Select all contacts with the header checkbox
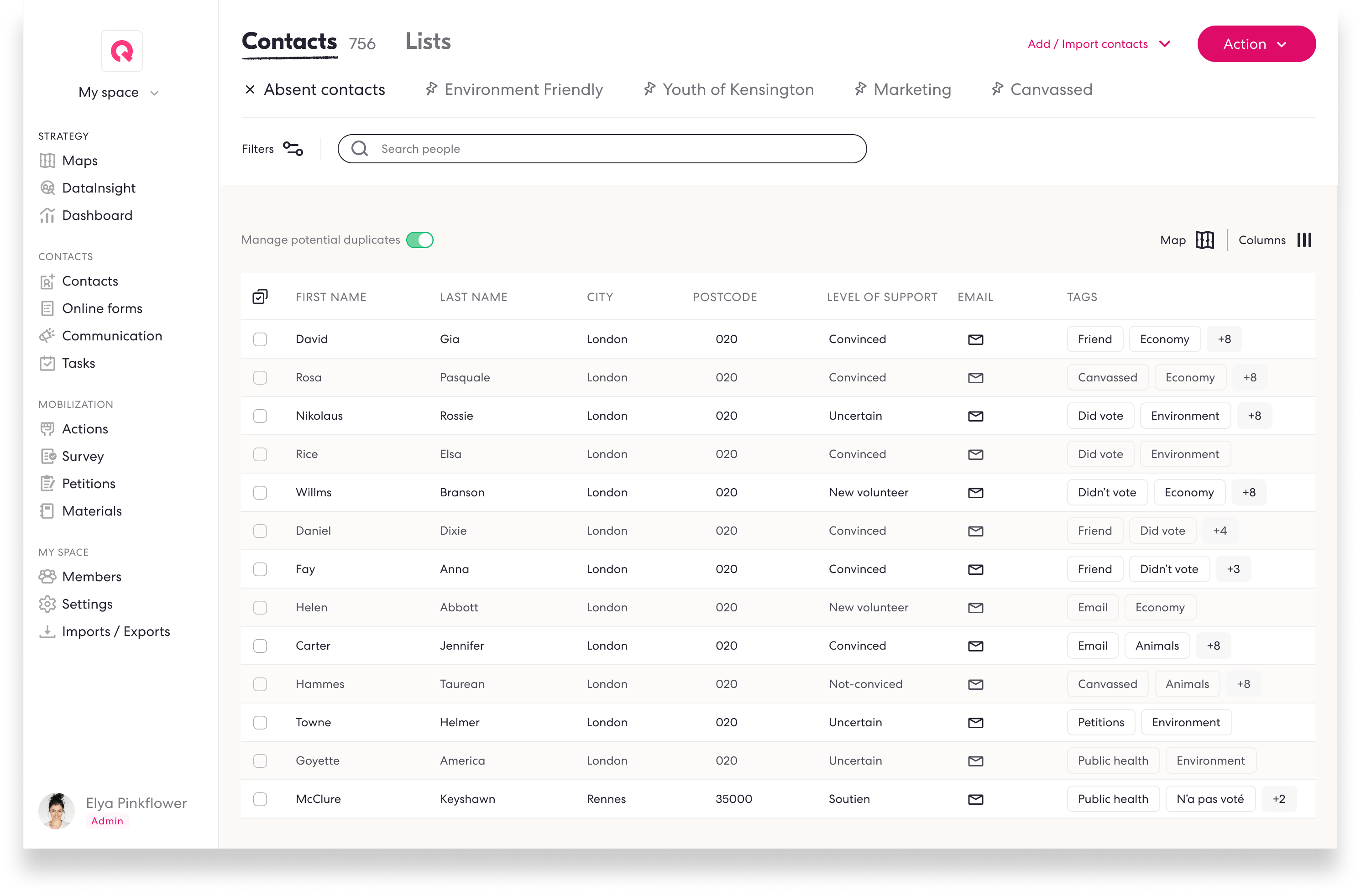 pyautogui.click(x=261, y=297)
